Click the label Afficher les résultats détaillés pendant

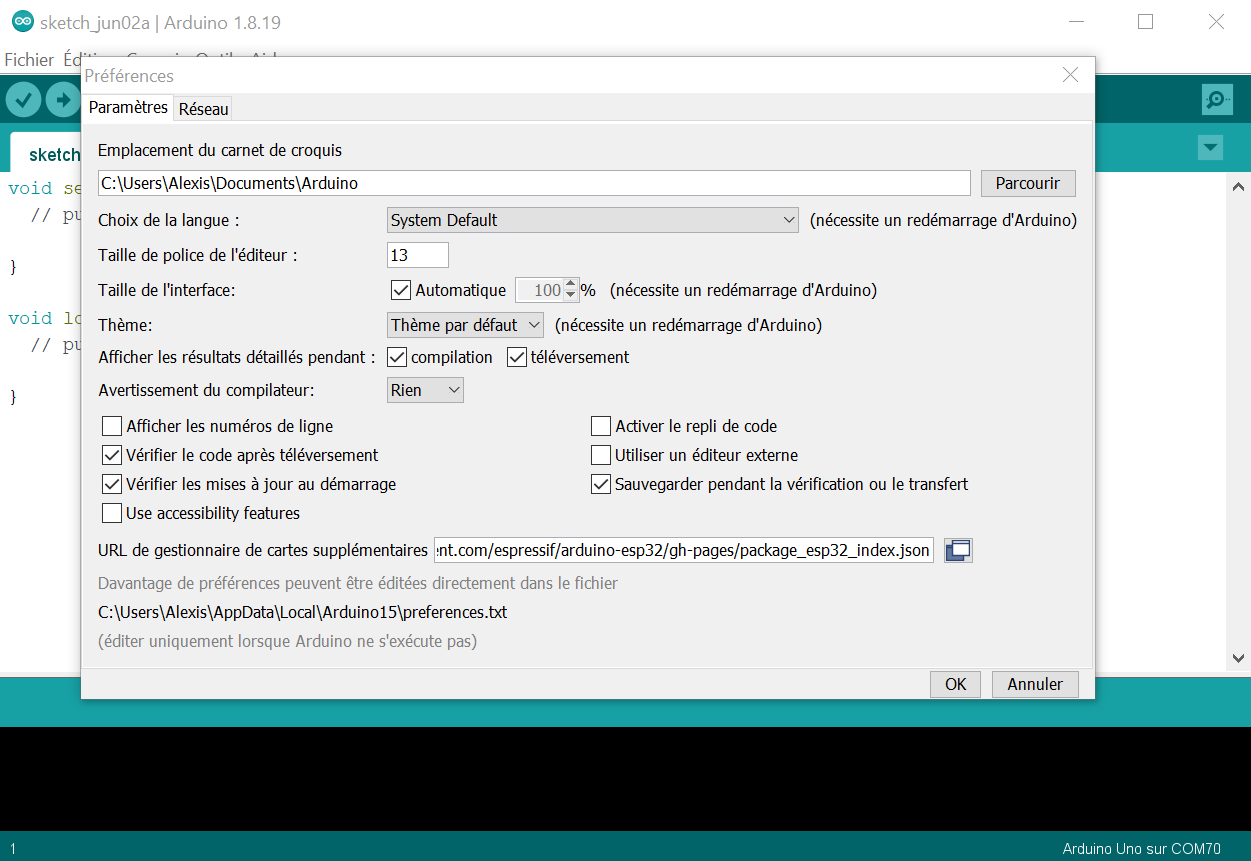237,357
